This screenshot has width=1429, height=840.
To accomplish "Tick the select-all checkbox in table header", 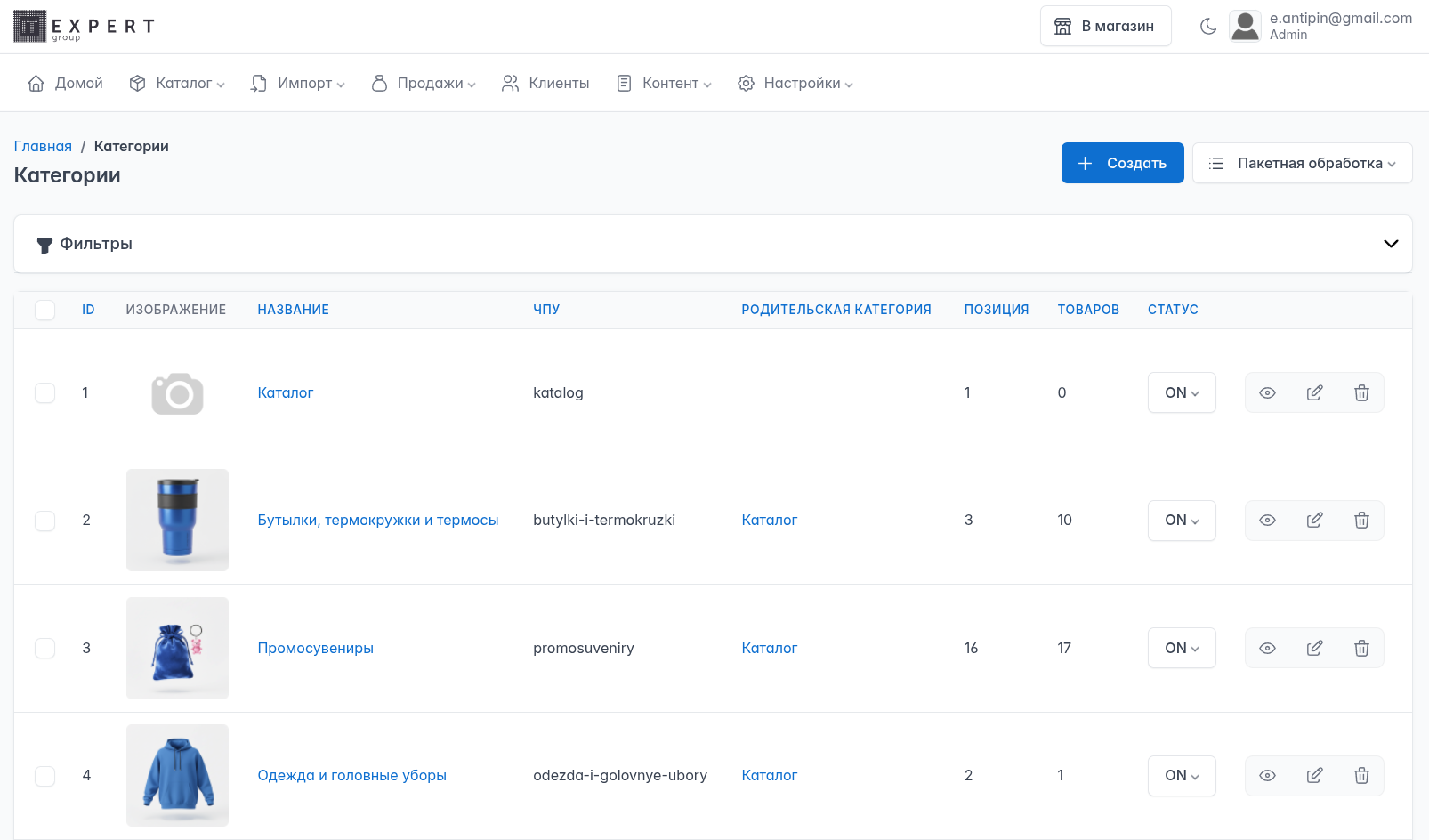I will click(44, 310).
